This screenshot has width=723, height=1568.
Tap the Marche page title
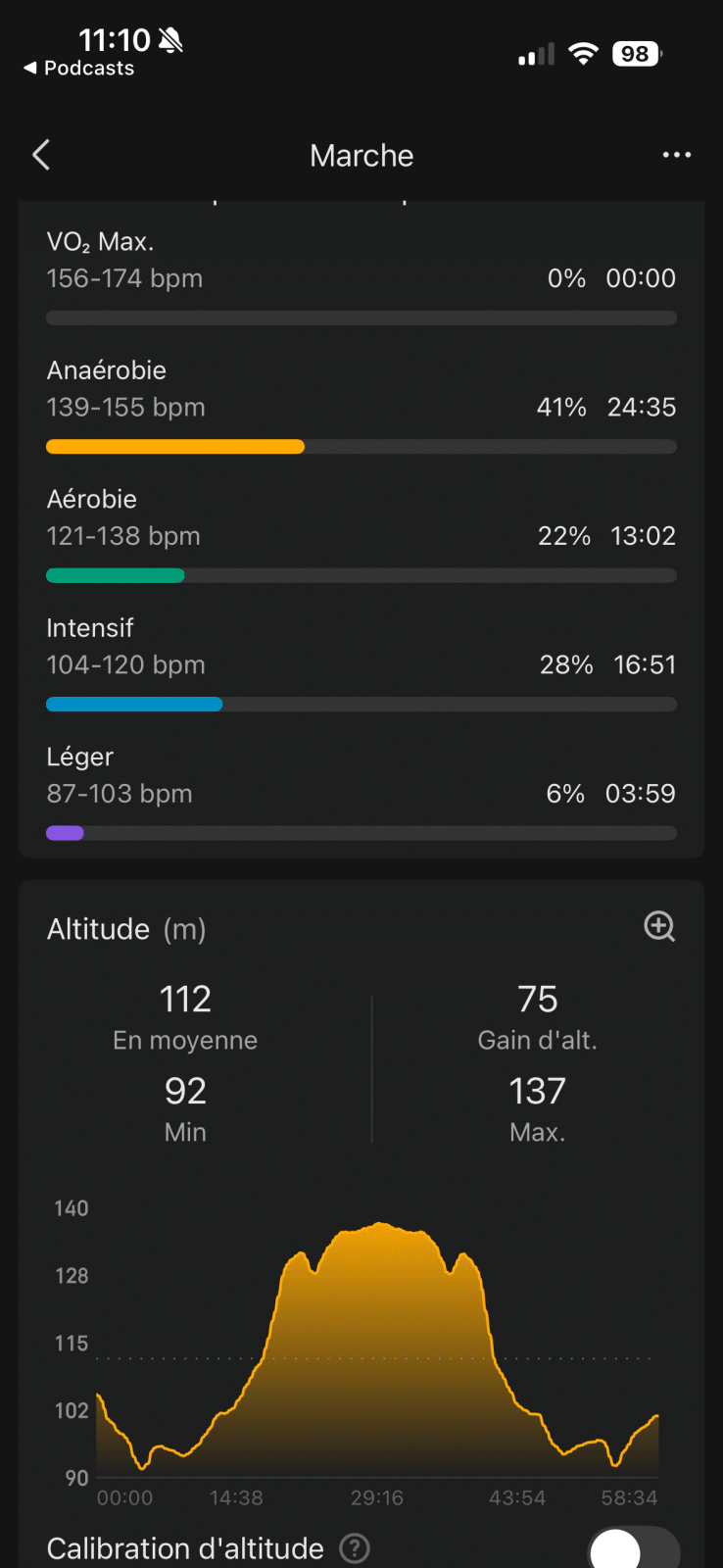pyautogui.click(x=361, y=156)
